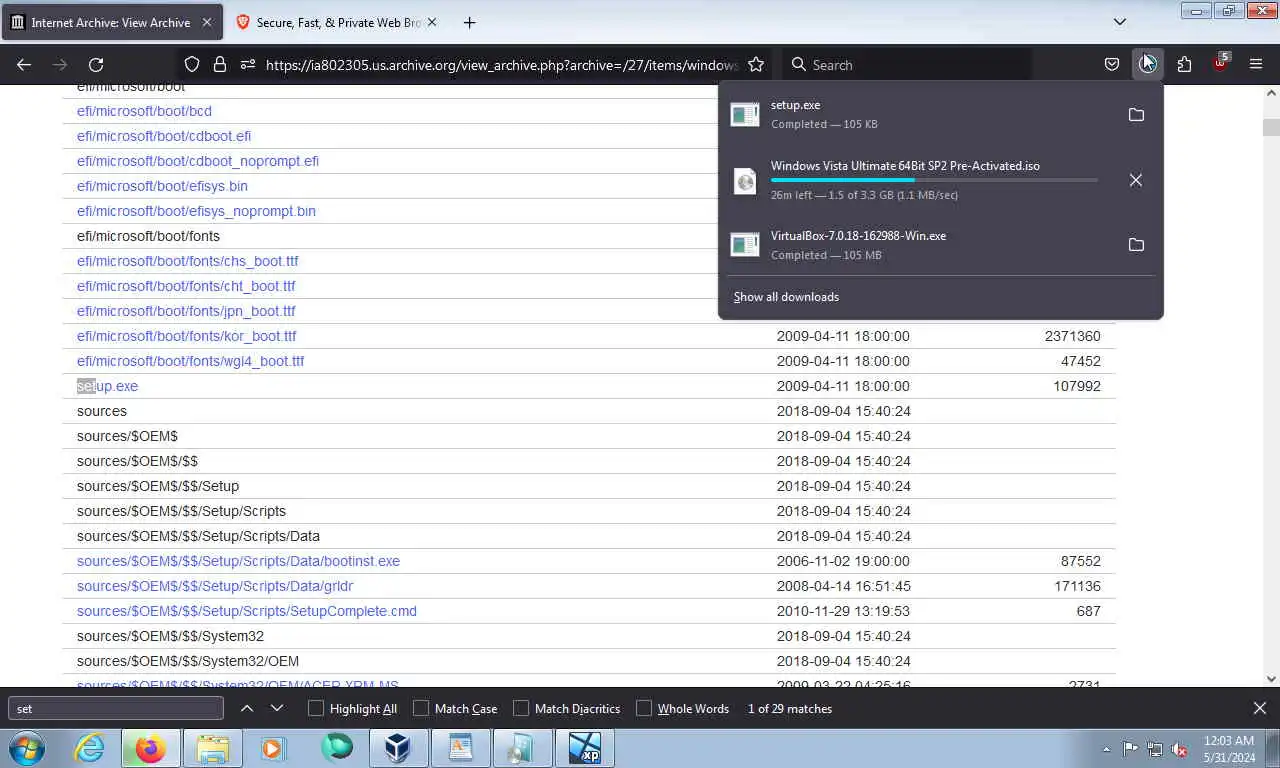Open the Windows Start menu
This screenshot has height=768, width=1280.
pos(26,748)
